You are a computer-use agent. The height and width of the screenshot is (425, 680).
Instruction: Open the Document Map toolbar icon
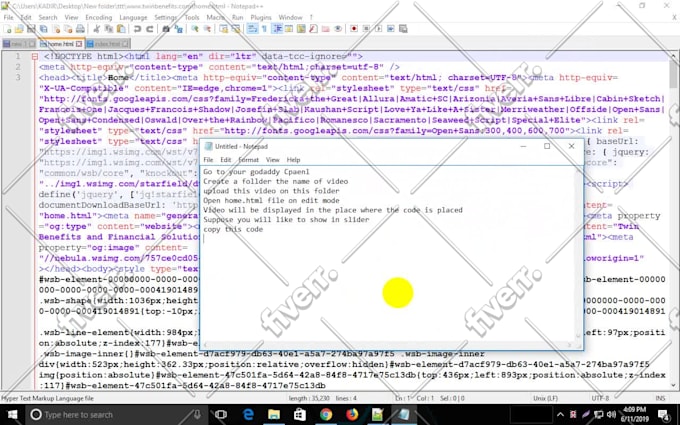301,29
